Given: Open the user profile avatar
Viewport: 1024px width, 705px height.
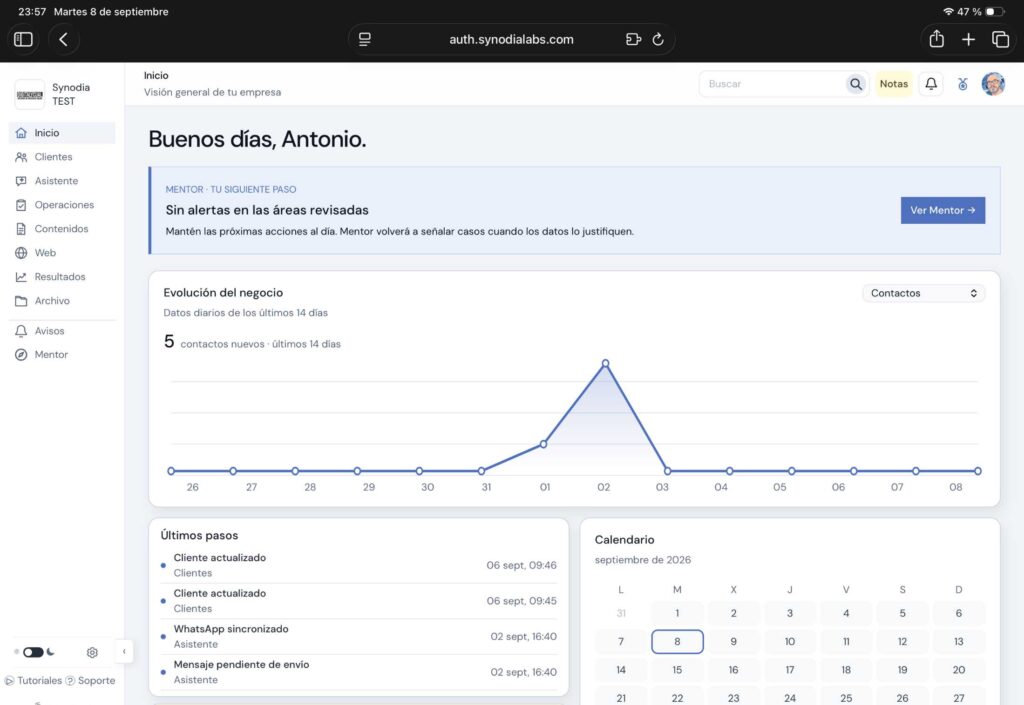Looking at the screenshot, I should point(993,84).
